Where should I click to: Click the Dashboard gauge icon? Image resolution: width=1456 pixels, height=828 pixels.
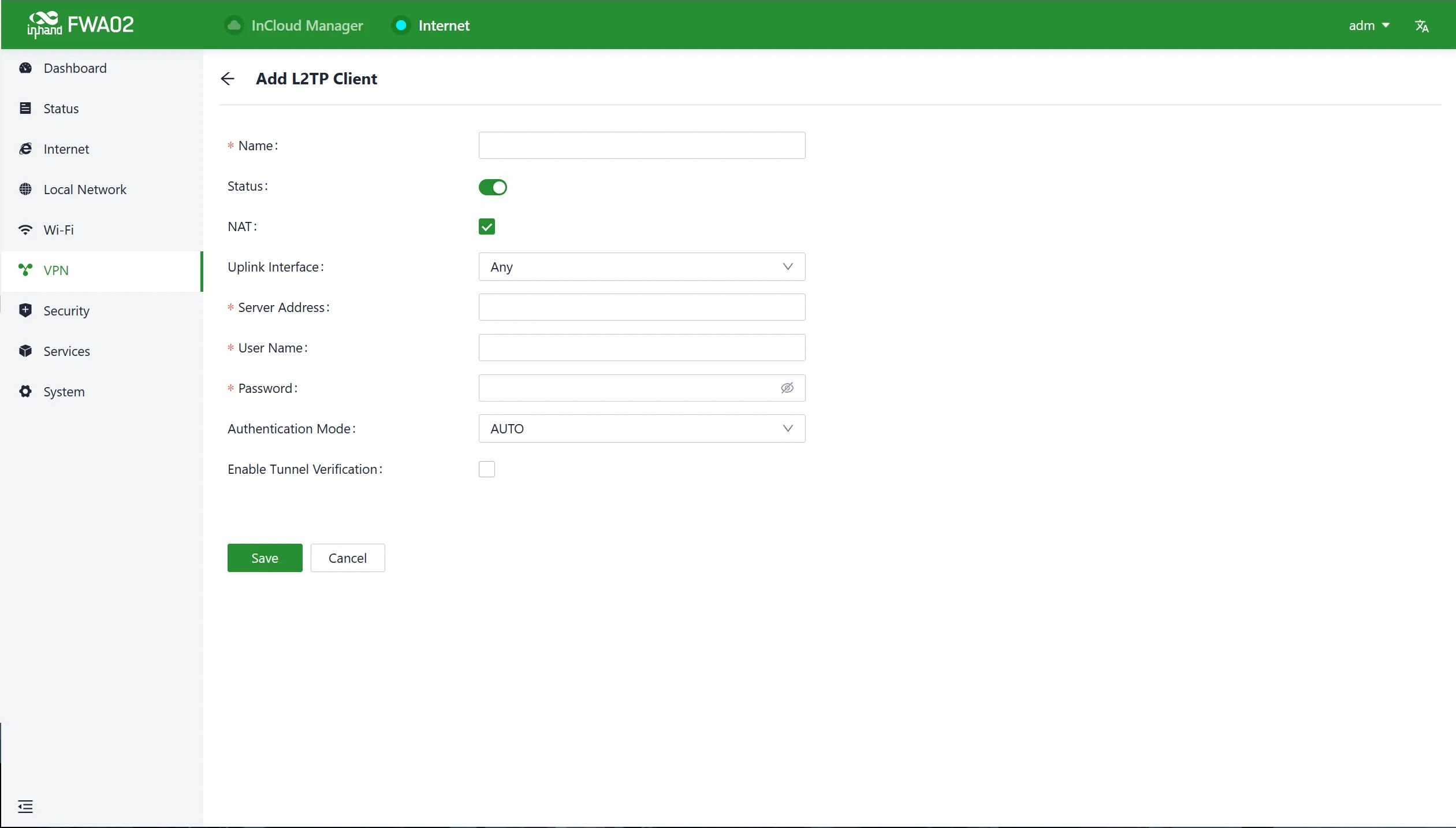[25, 68]
